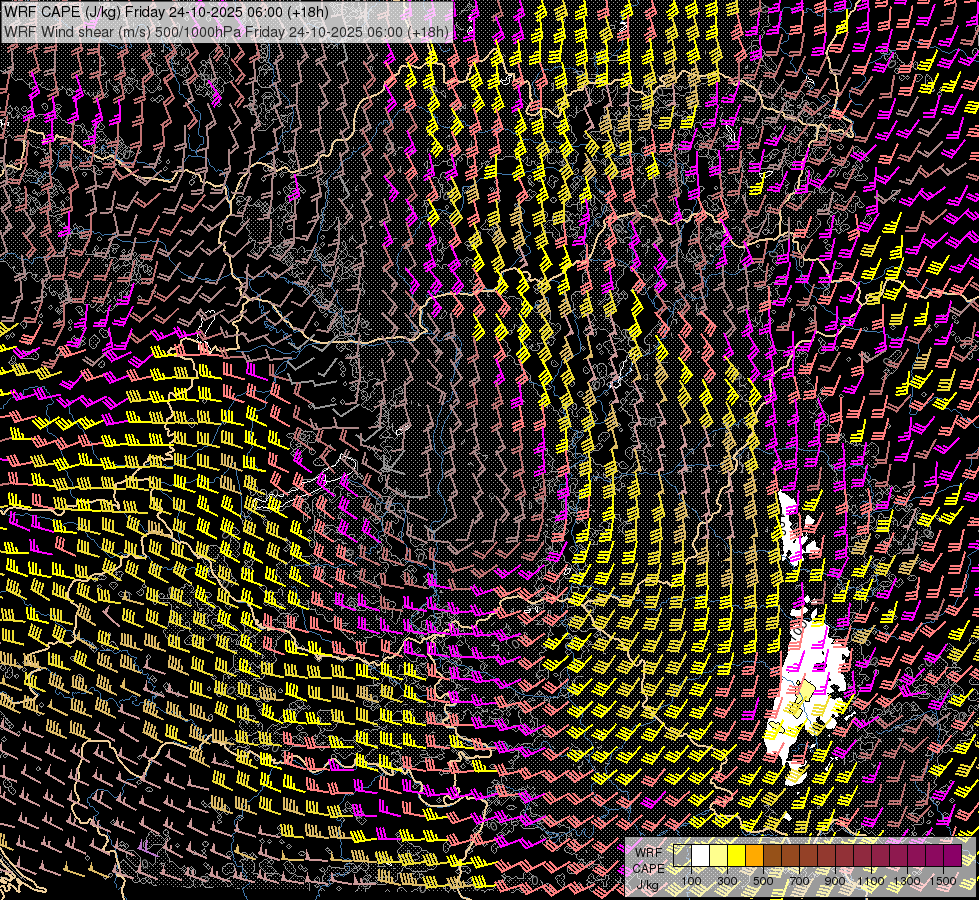Click the 1100 value on legend
Viewport: 979px width, 900px height.
tap(871, 881)
